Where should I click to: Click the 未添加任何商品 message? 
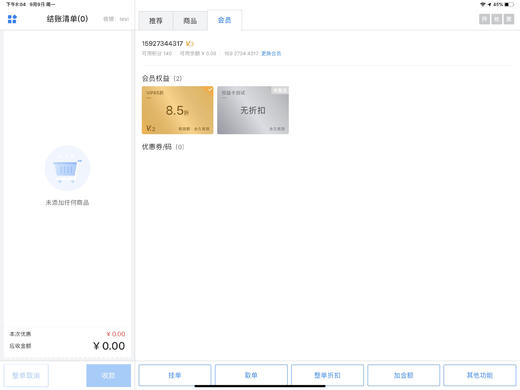(67, 202)
